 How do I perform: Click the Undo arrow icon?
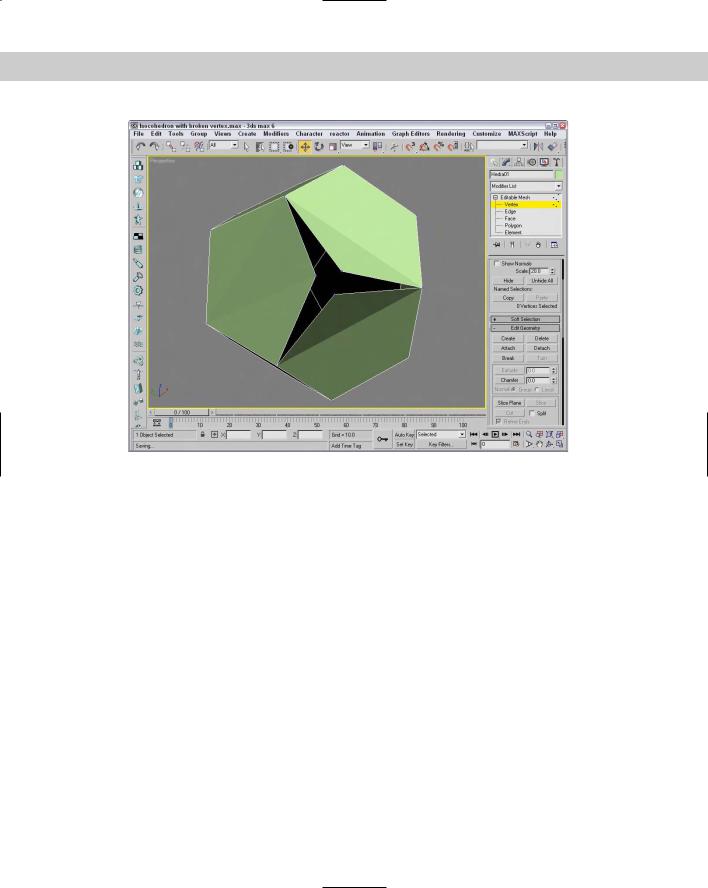[x=139, y=146]
